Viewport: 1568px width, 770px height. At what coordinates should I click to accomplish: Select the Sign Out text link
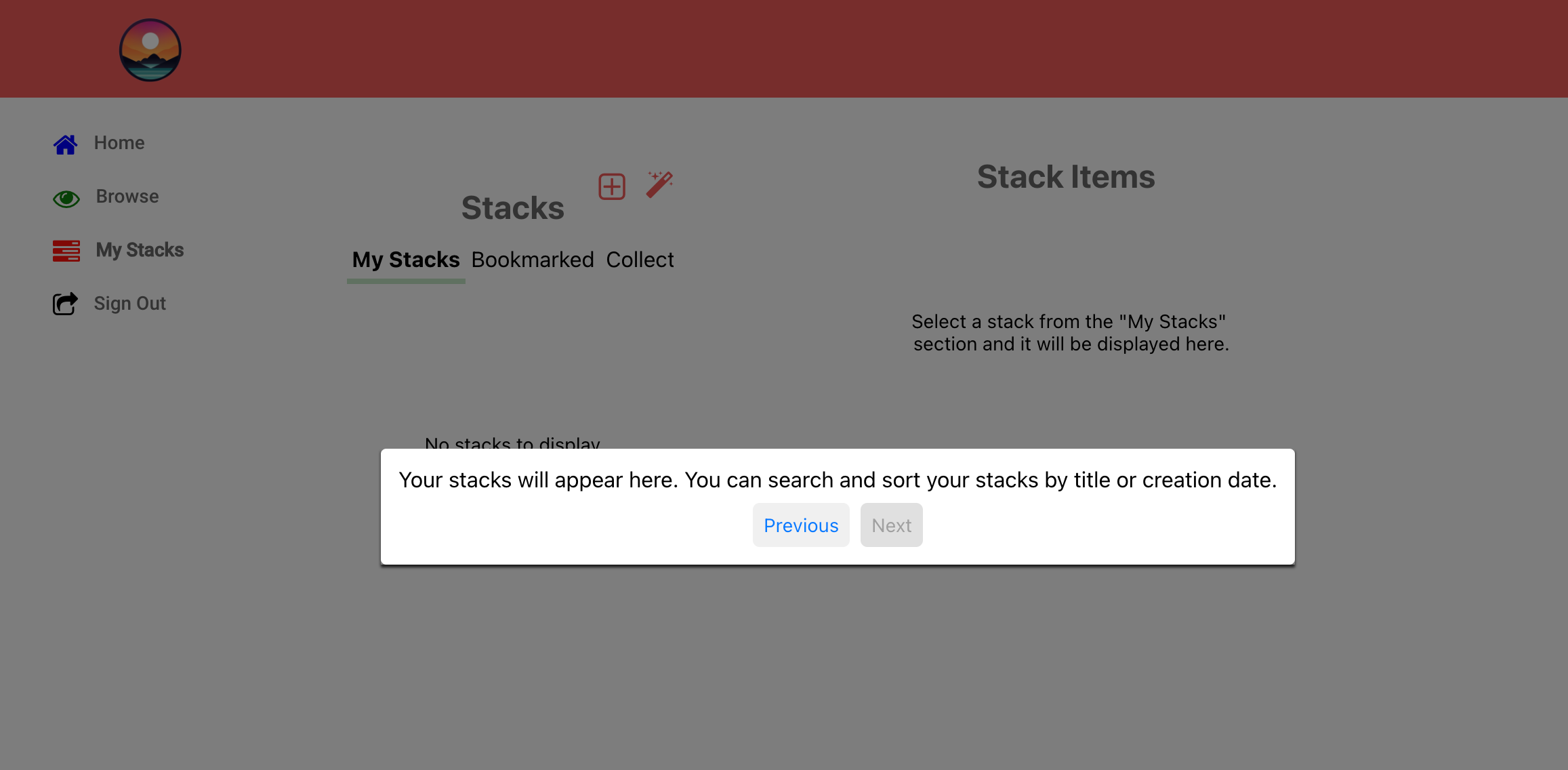(129, 304)
